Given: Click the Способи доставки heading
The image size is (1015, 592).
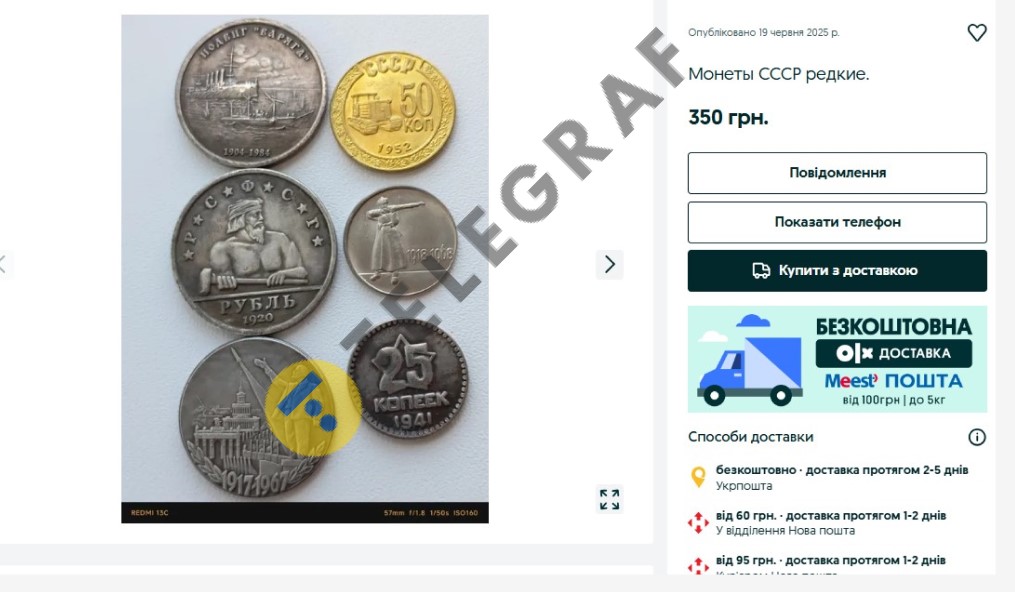Looking at the screenshot, I should [x=750, y=437].
